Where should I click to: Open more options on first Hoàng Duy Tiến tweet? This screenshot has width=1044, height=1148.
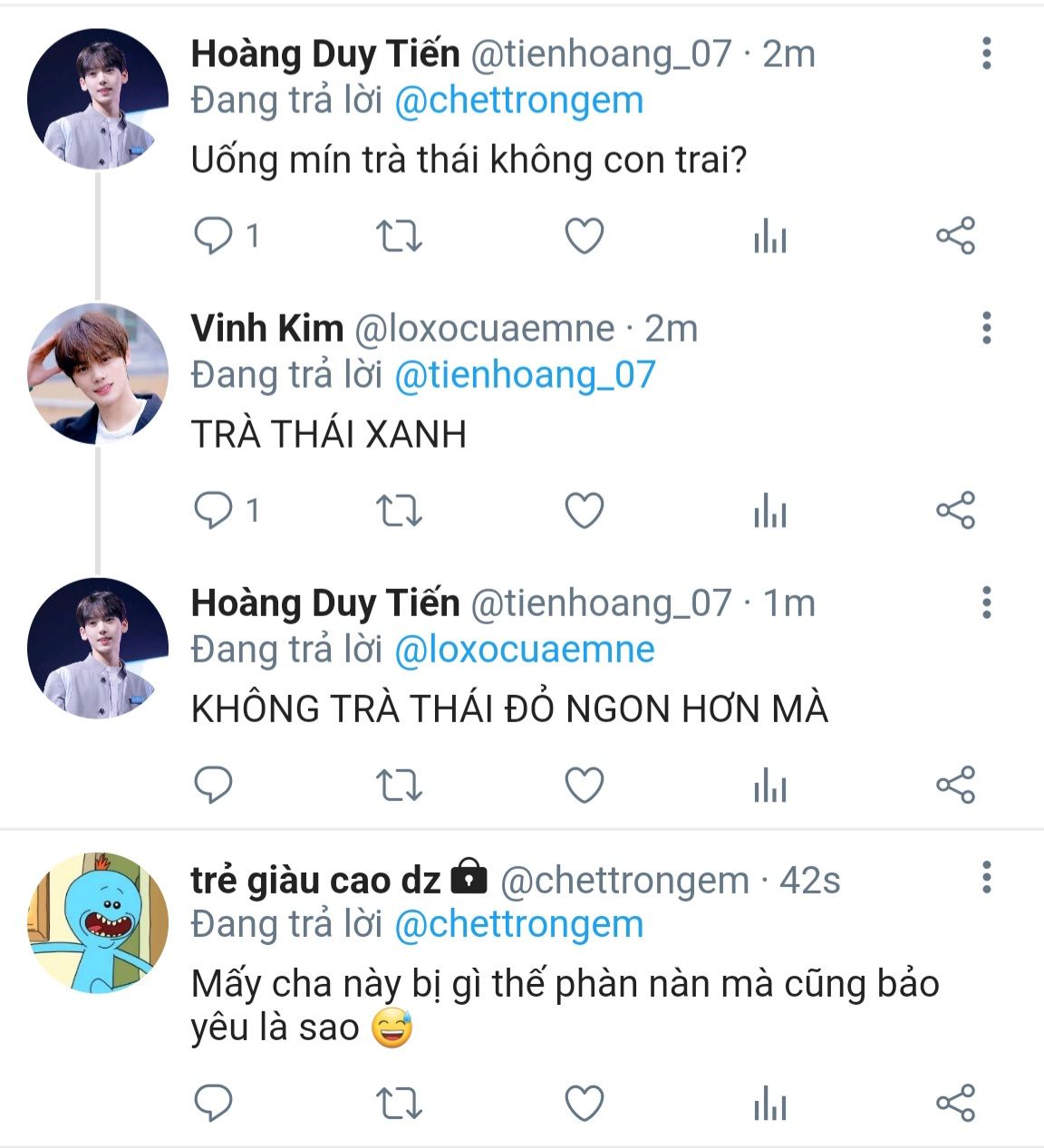(987, 53)
